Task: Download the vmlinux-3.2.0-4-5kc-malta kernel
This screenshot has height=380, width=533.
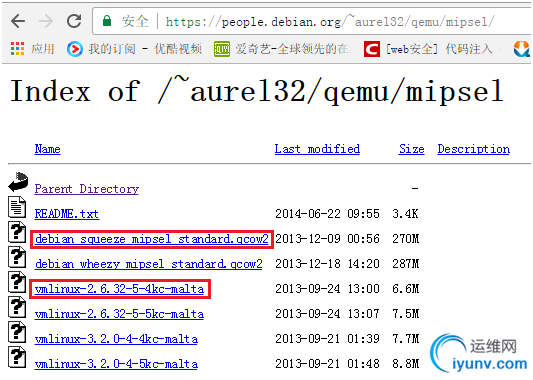Action: [116, 364]
